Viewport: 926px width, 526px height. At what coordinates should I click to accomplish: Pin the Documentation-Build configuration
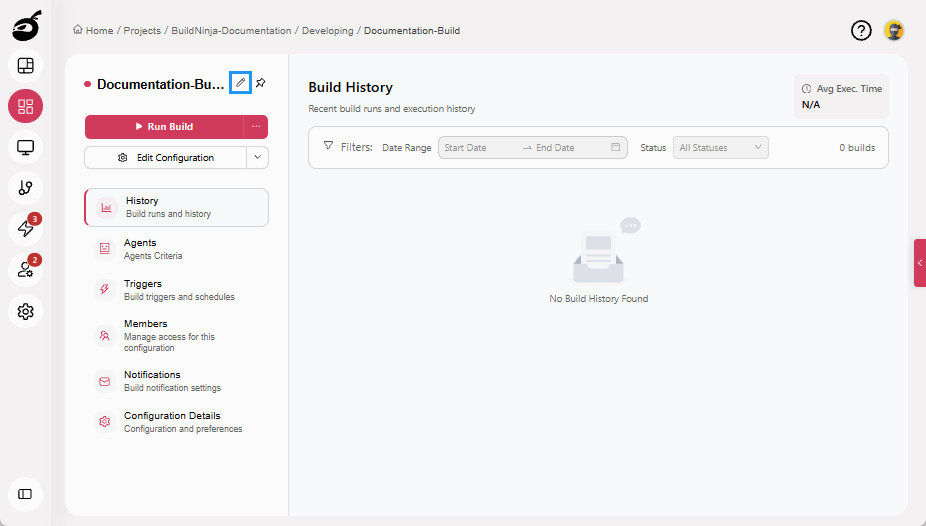pos(261,83)
